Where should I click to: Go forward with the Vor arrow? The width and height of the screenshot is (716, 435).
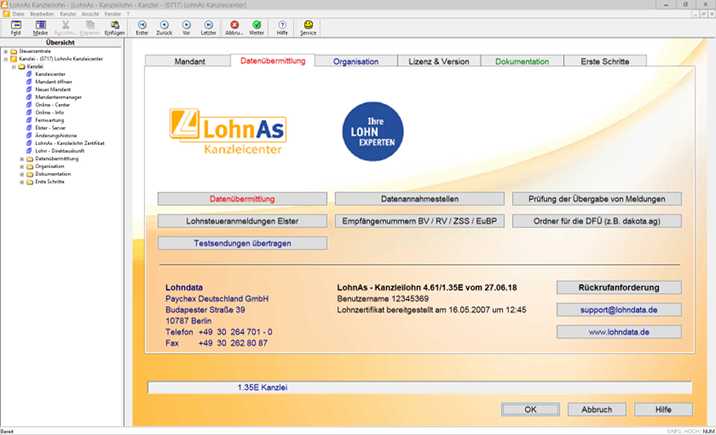(x=186, y=25)
